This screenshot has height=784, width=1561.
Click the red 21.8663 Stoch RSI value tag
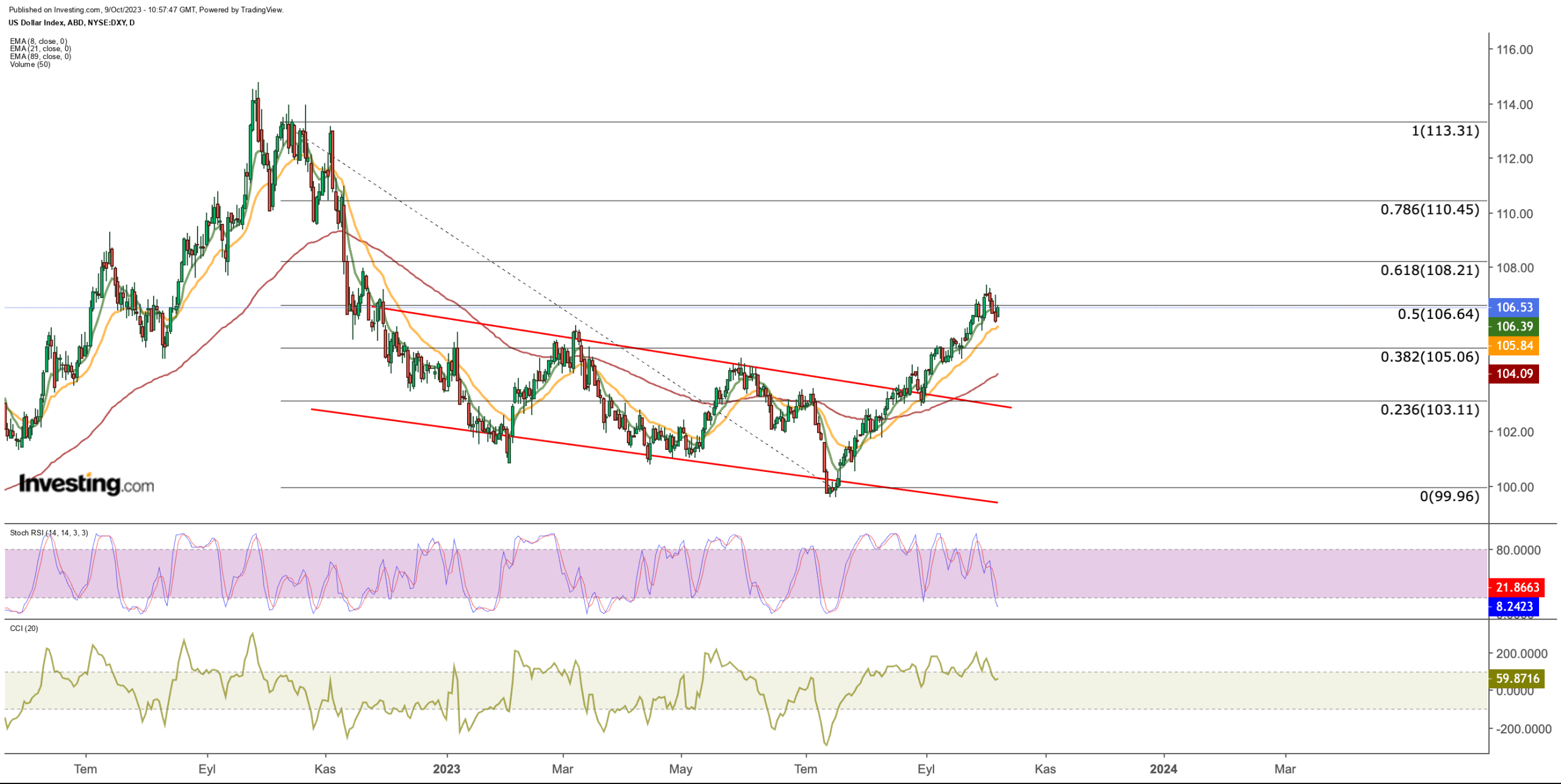(1516, 587)
